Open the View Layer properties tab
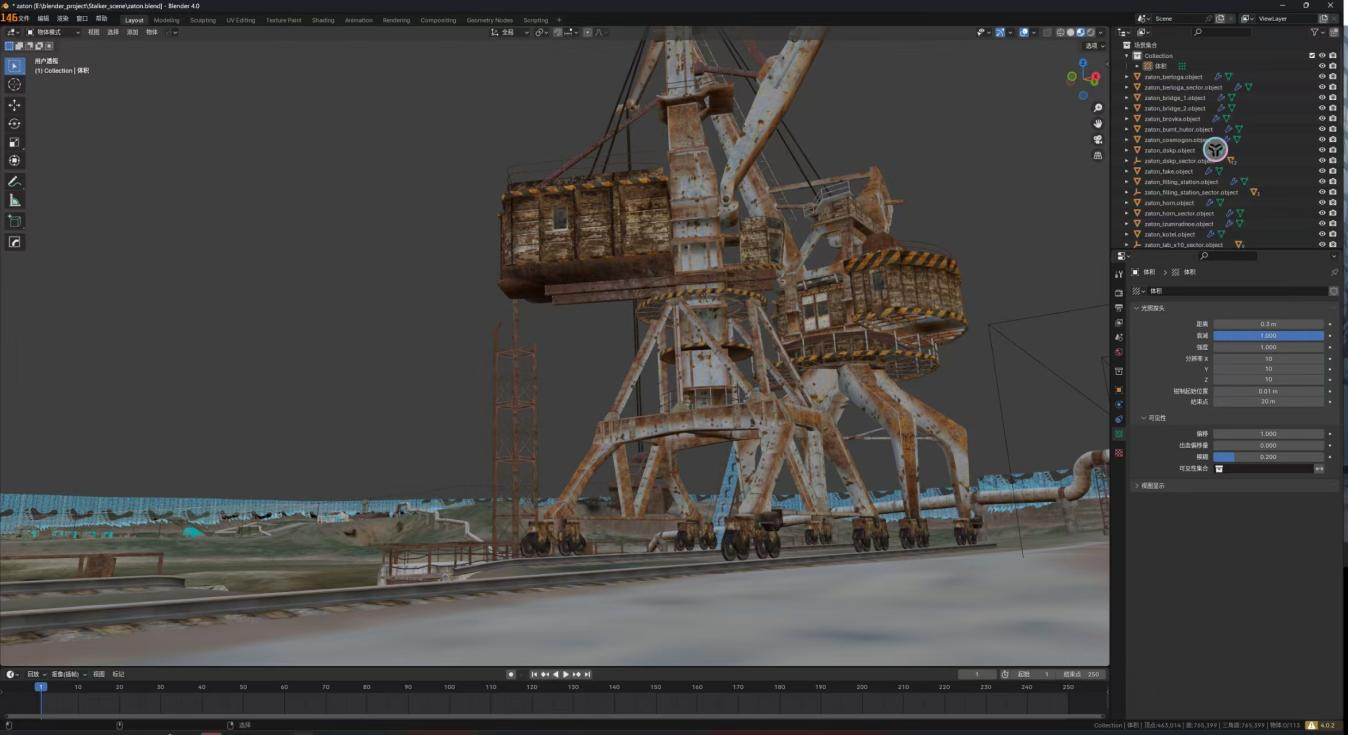The image size is (1348, 735). (1119, 323)
